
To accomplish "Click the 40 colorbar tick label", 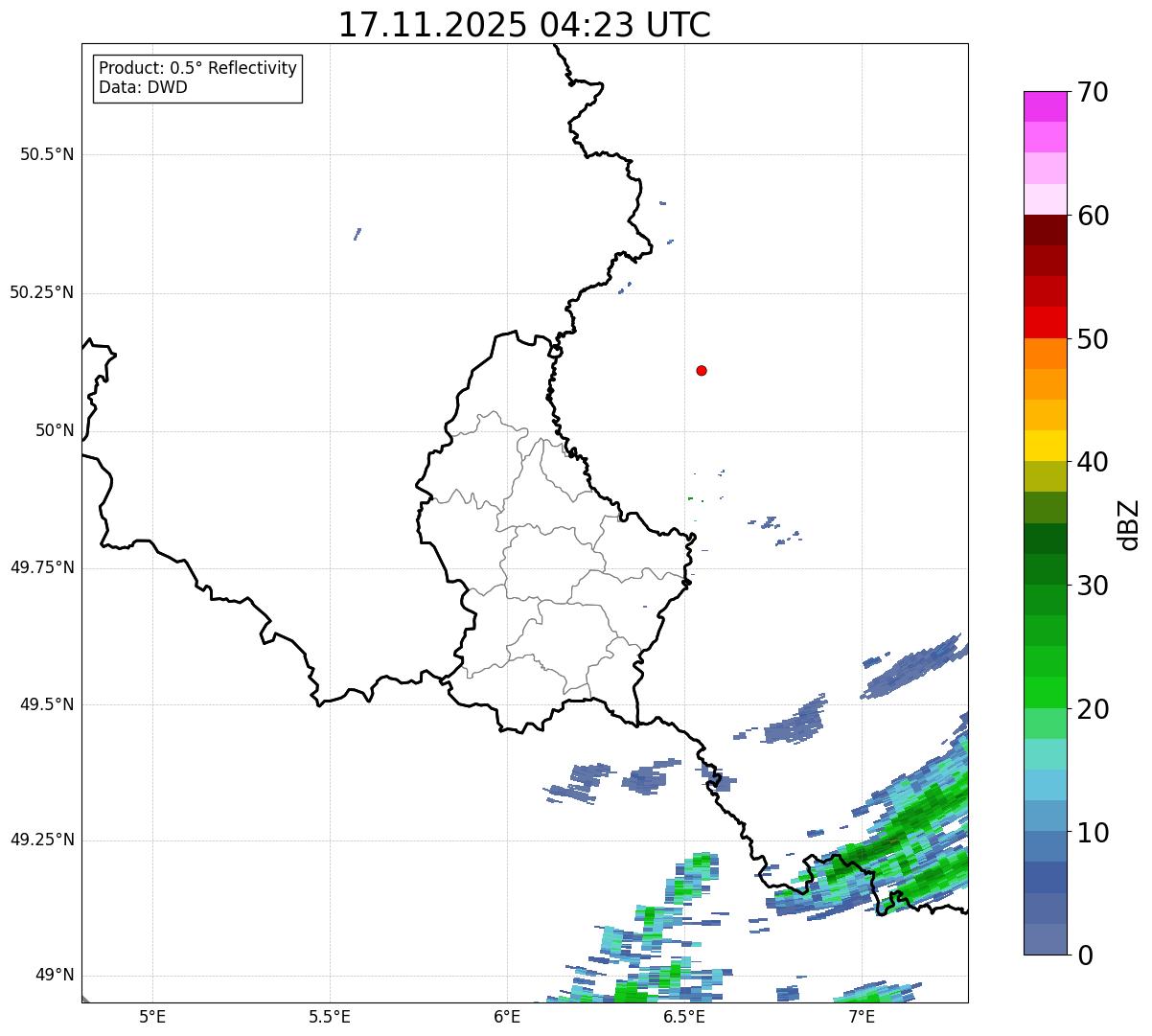I will [x=1092, y=462].
